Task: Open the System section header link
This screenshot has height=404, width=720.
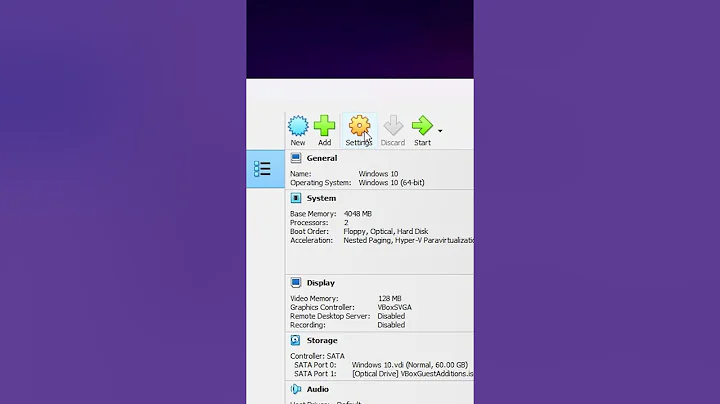Action: pos(321,198)
